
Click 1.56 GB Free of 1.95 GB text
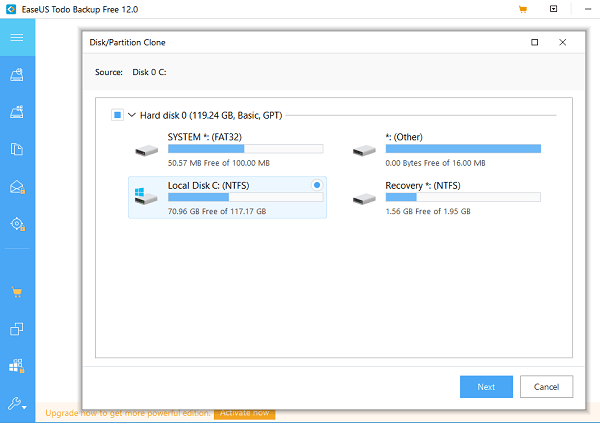[x=428, y=211]
